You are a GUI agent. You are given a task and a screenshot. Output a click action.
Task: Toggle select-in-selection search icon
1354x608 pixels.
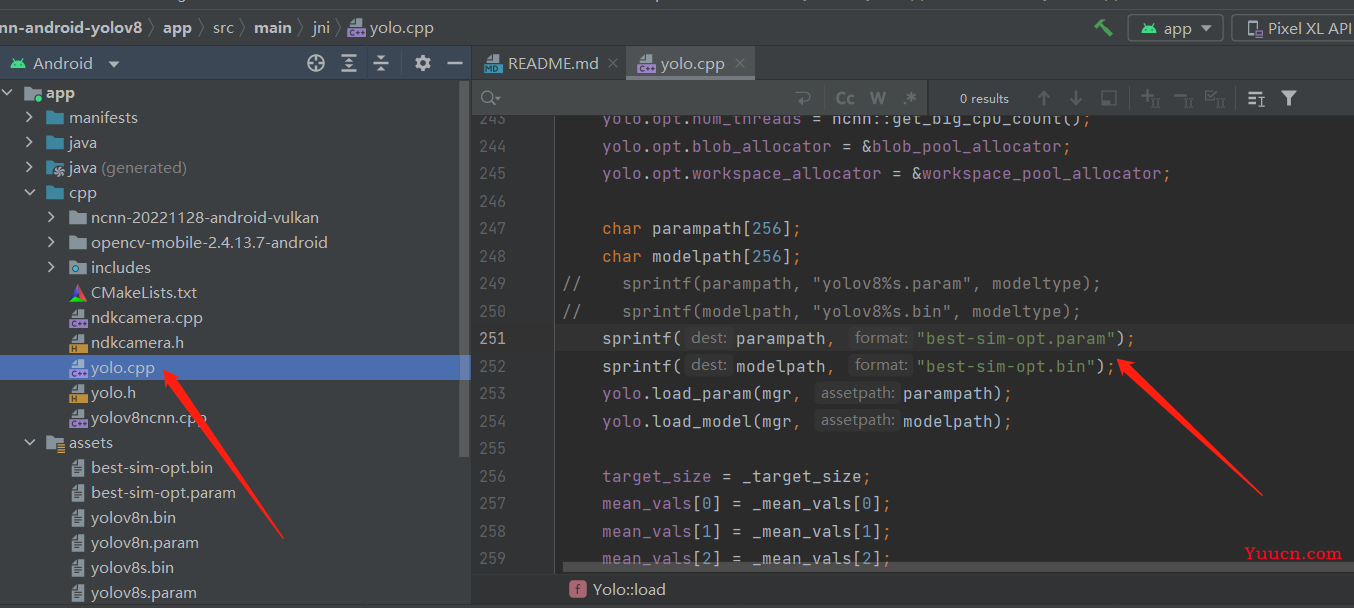click(x=1108, y=98)
